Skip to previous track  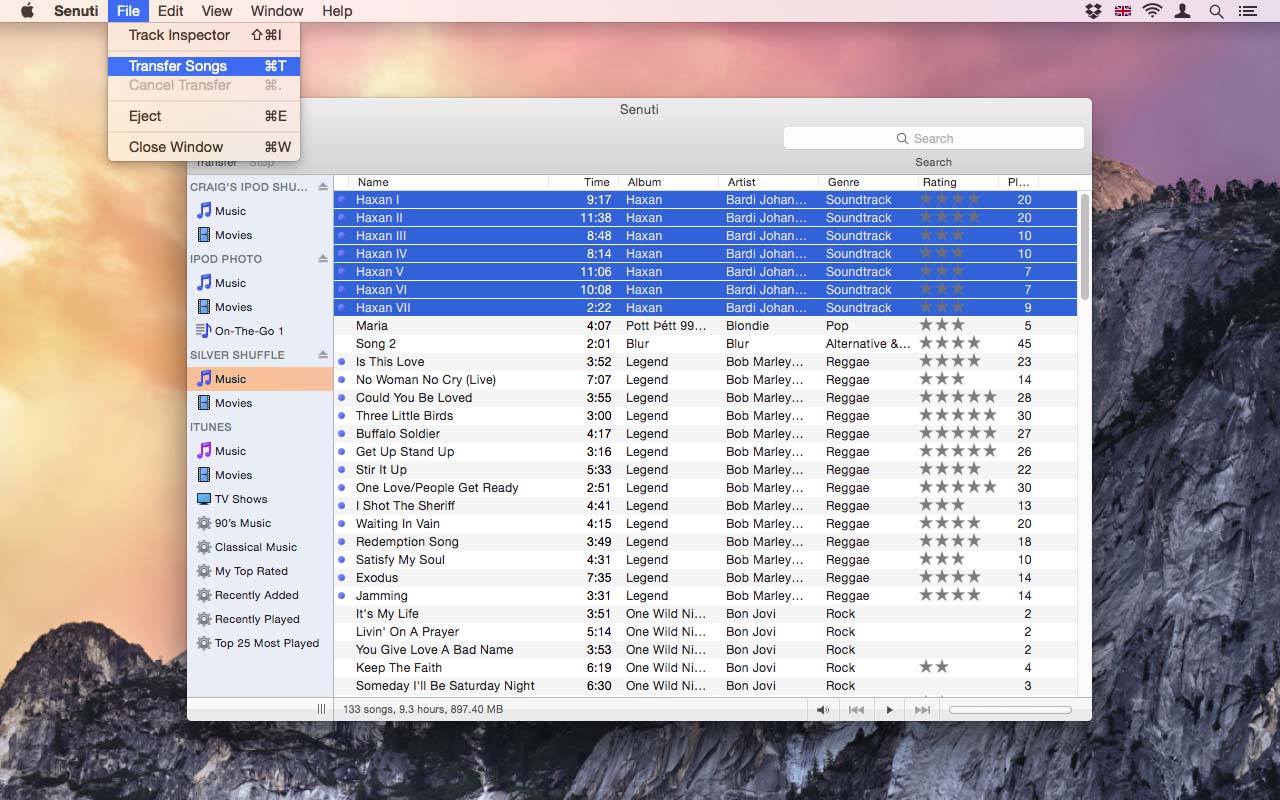click(x=856, y=710)
